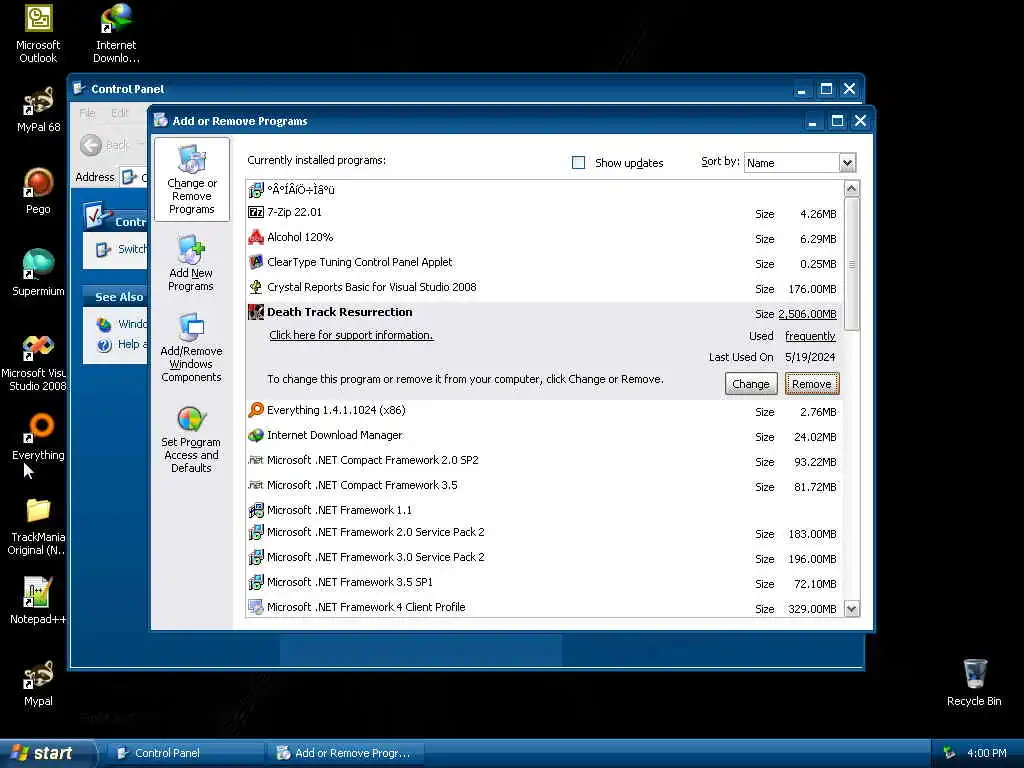Click the program list scrollbar thumb
The width and height of the screenshot is (1024, 768).
[x=852, y=264]
